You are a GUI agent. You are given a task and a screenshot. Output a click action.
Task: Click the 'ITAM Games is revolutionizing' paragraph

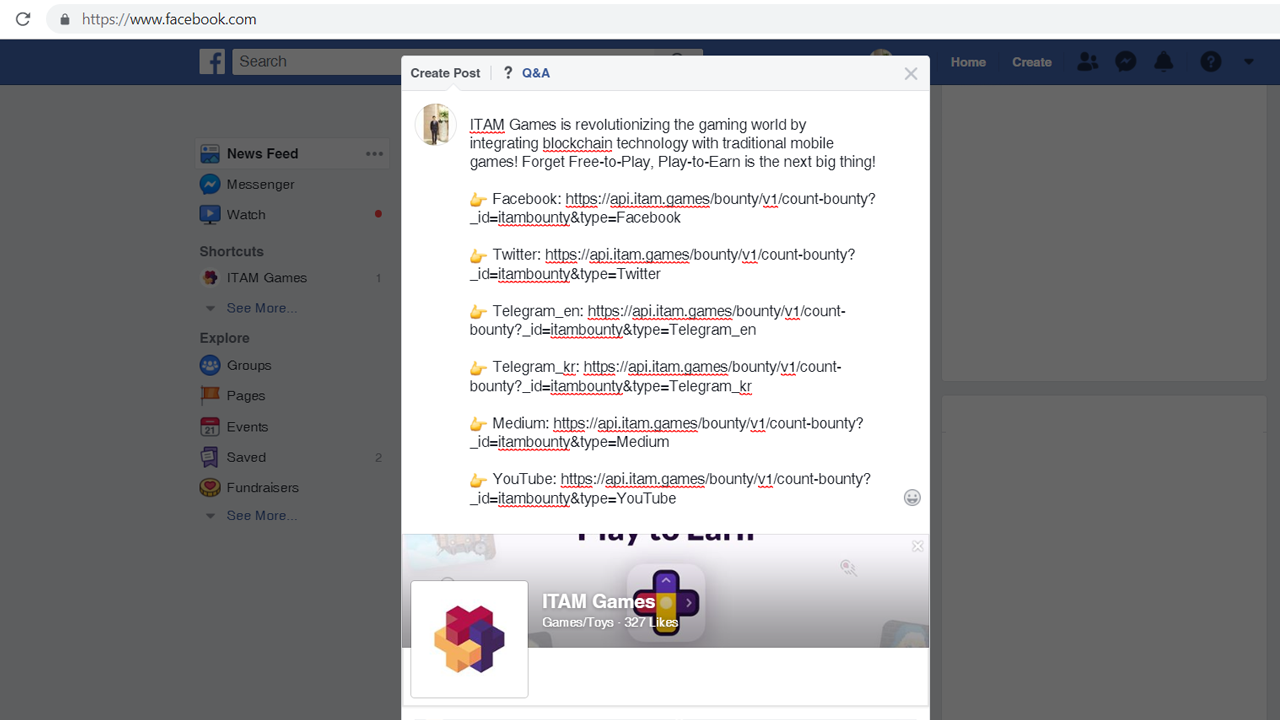pos(673,143)
